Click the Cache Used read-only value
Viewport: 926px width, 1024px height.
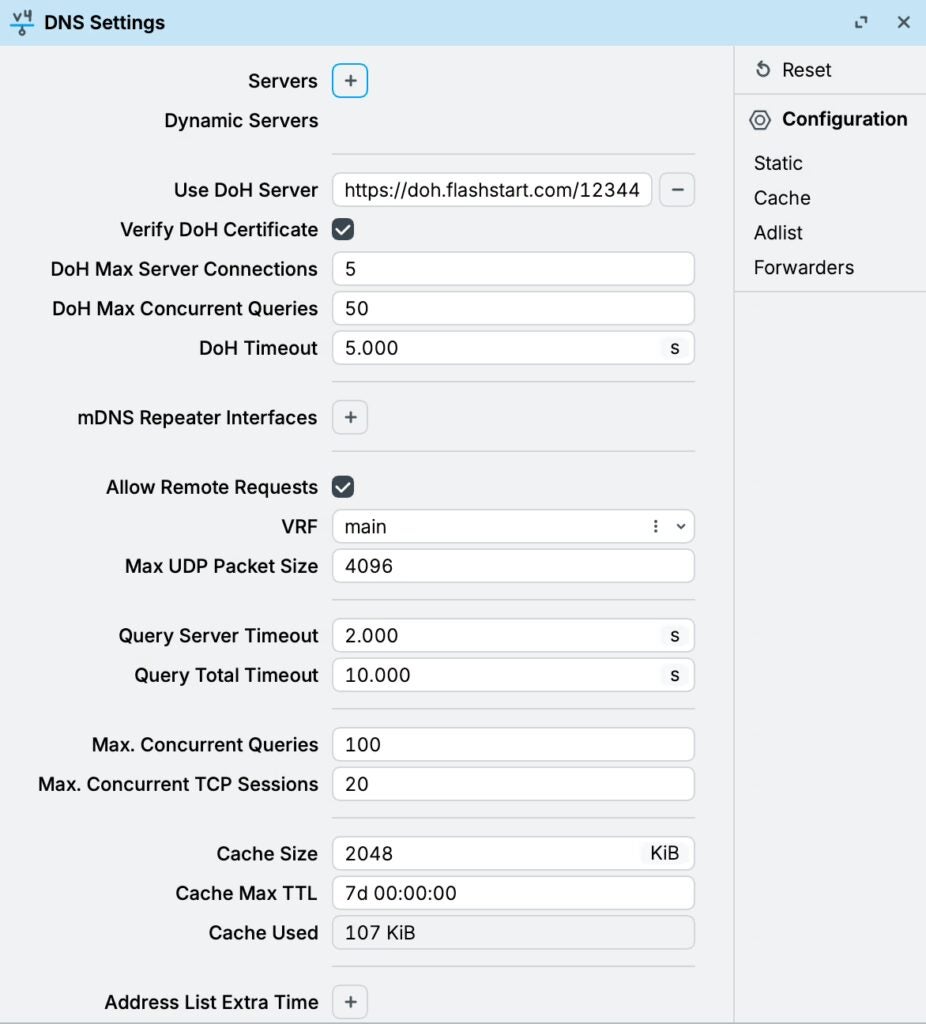(x=513, y=933)
